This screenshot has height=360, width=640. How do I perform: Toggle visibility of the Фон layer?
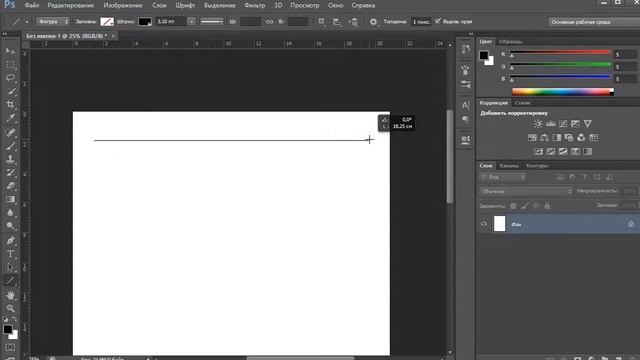pos(484,224)
